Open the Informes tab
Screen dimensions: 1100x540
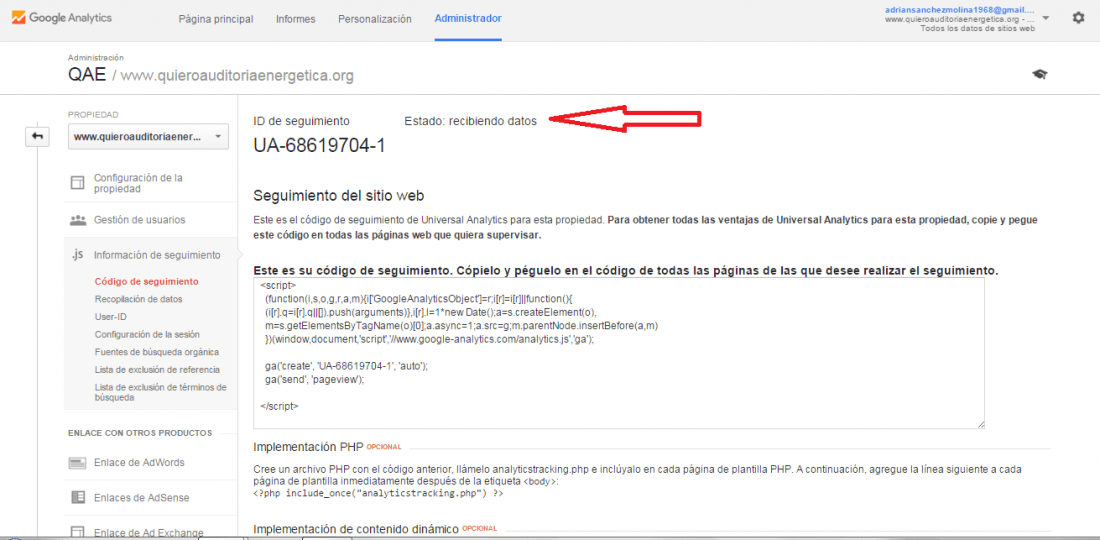[x=295, y=19]
